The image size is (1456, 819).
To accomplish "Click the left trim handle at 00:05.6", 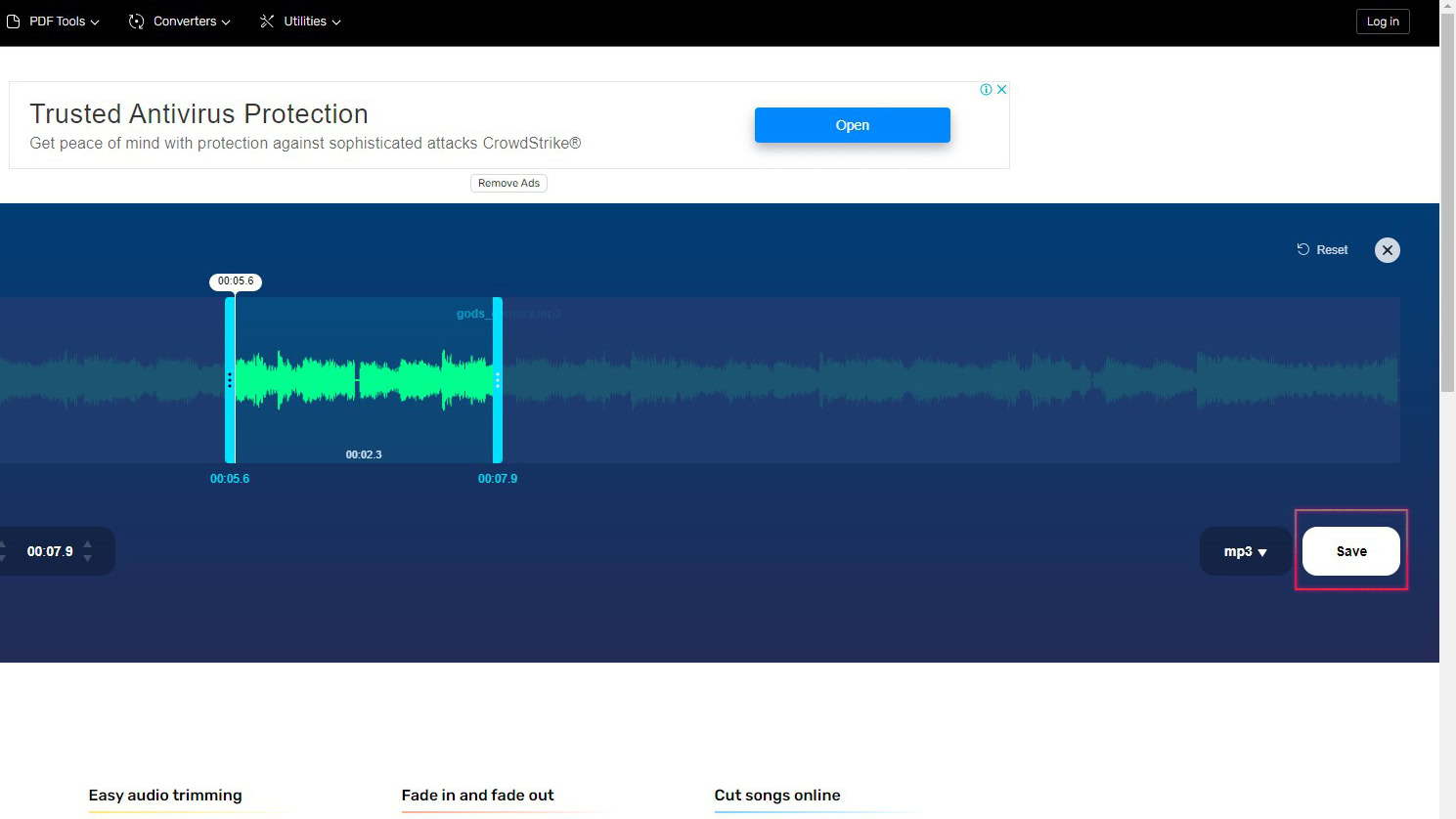I will click(x=230, y=380).
